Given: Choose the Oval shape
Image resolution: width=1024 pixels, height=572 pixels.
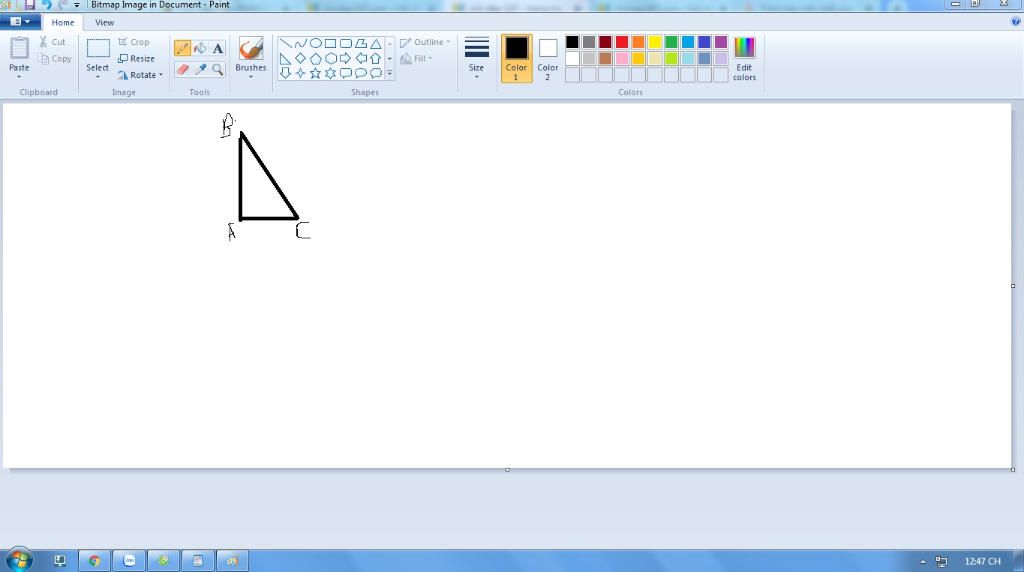Looking at the screenshot, I should 315,44.
